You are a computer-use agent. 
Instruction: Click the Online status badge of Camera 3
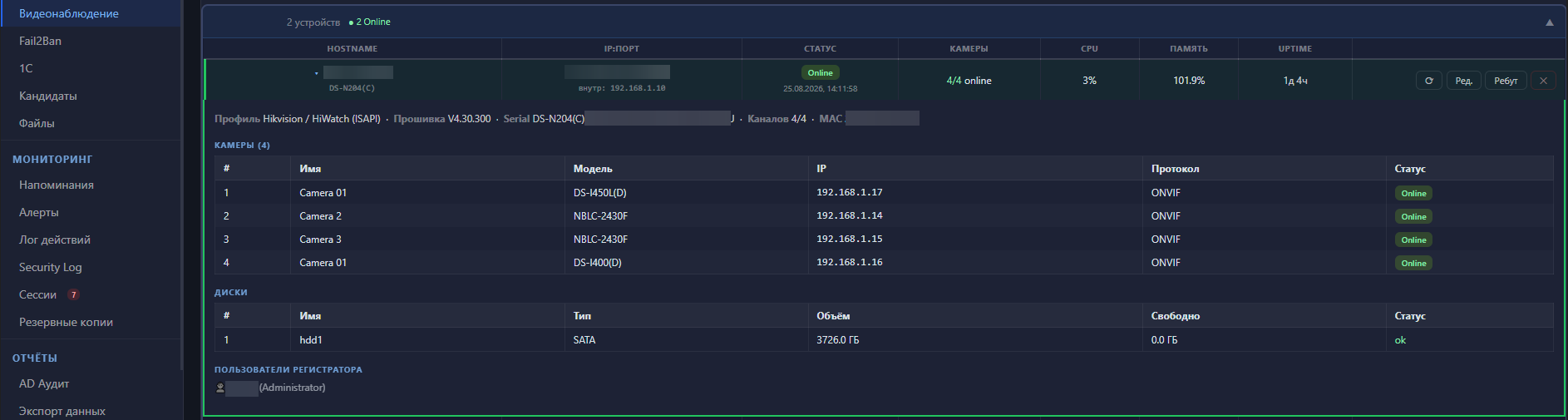1413,240
